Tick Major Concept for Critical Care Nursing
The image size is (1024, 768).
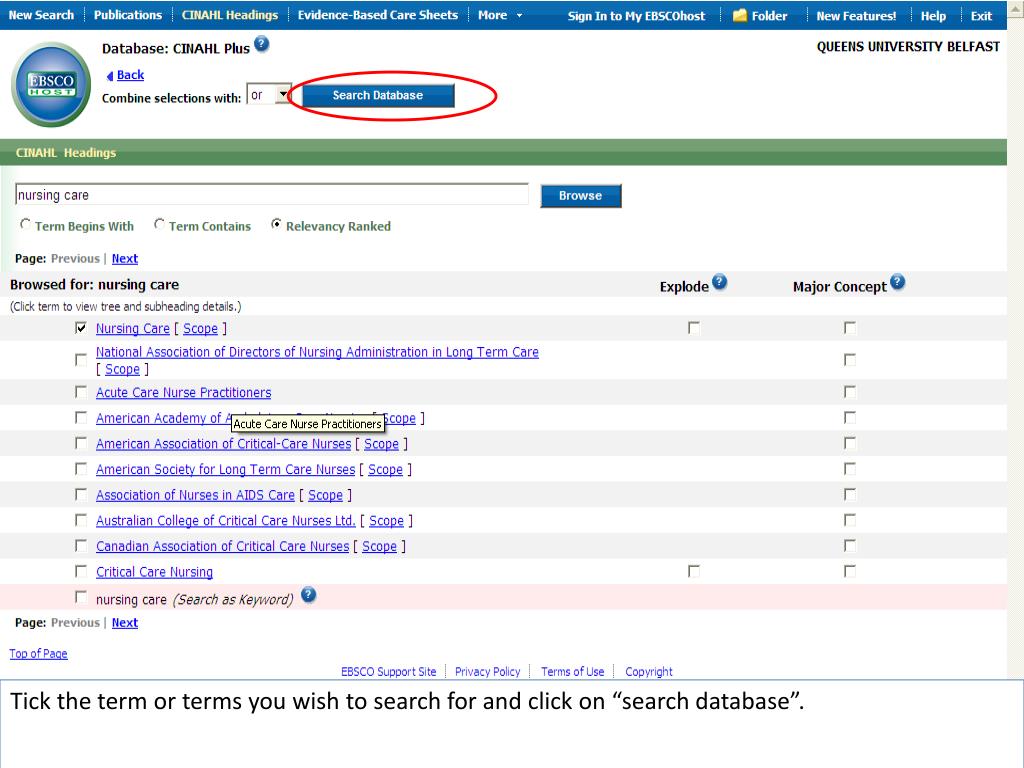point(850,571)
